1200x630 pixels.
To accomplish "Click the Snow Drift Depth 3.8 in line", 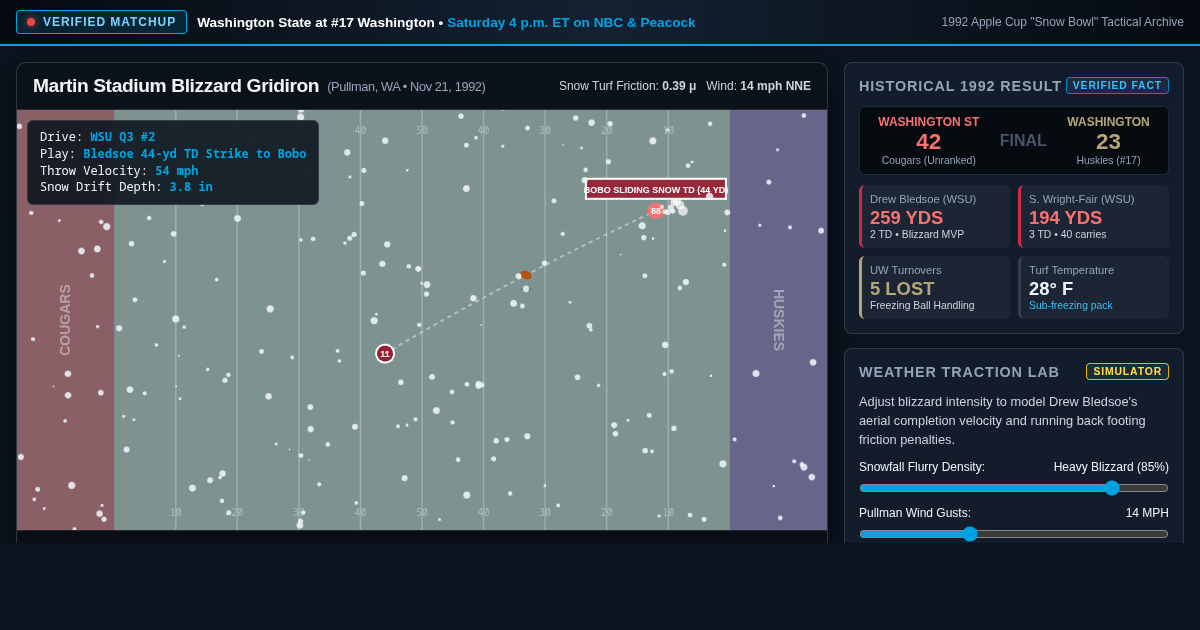I will click(x=126, y=187).
